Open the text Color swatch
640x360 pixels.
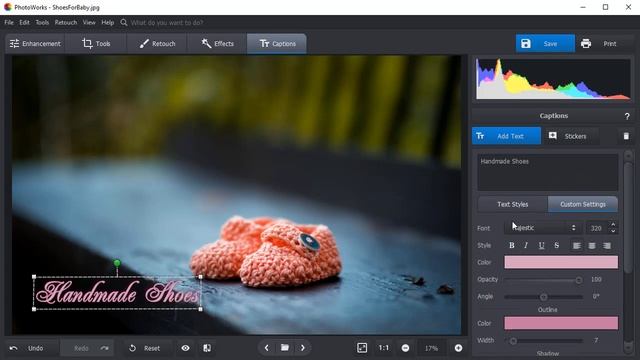(x=561, y=262)
